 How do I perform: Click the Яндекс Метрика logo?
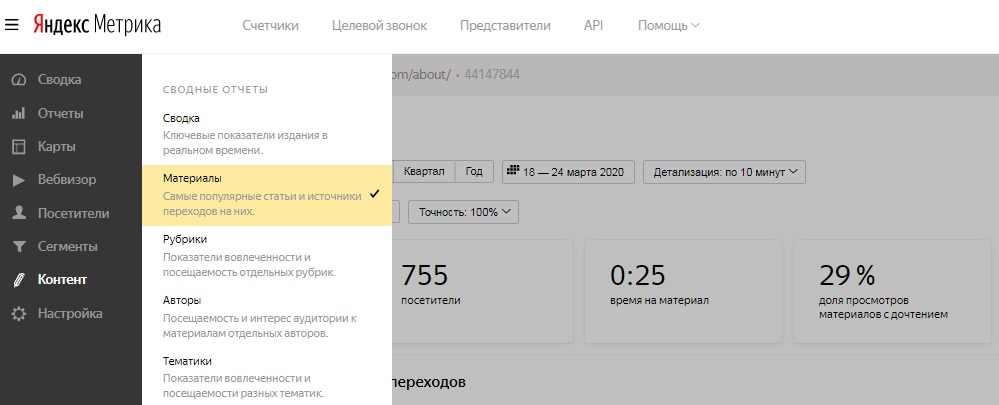[97, 25]
